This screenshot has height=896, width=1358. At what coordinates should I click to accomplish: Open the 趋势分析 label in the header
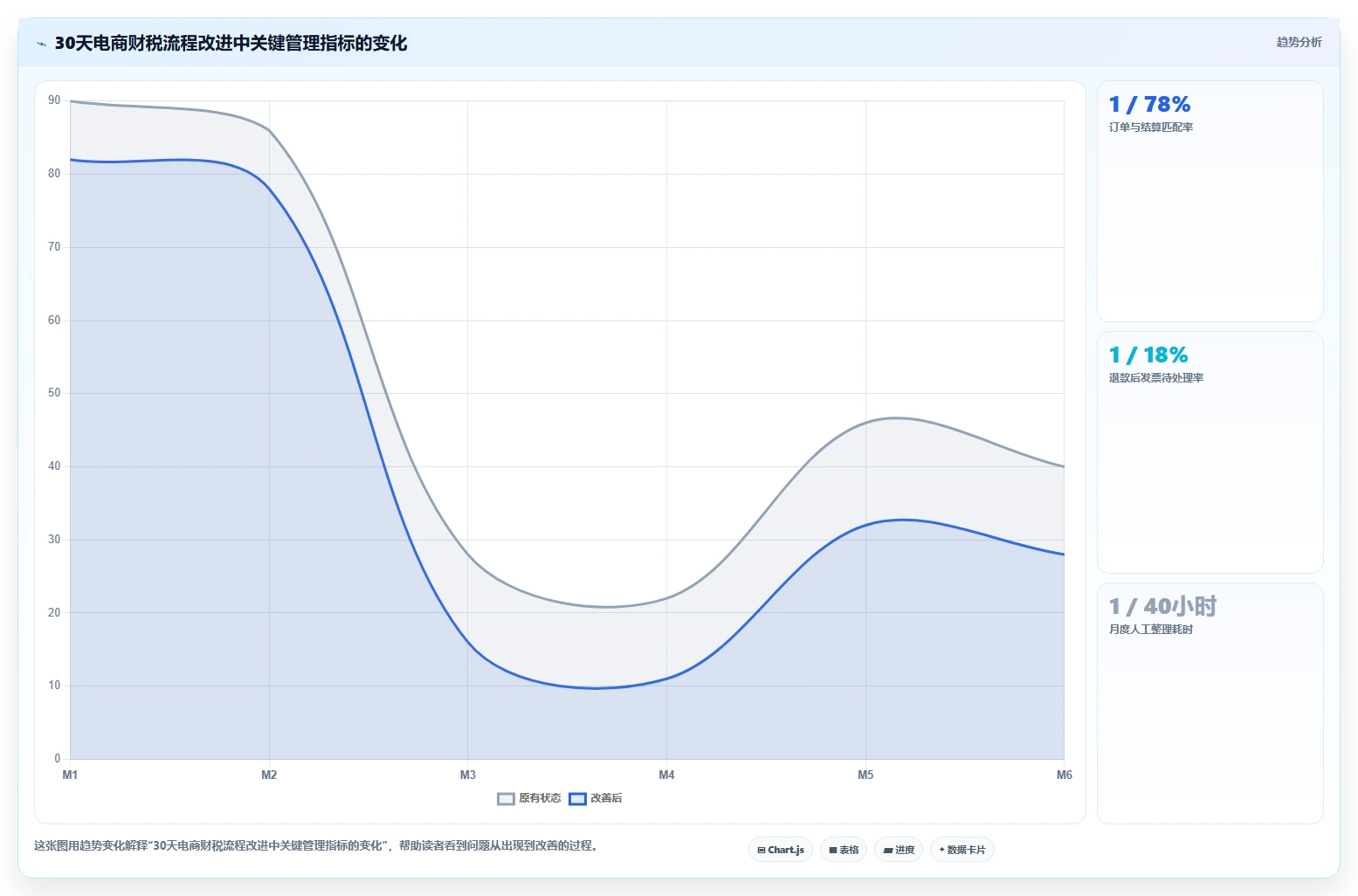click(x=1299, y=42)
